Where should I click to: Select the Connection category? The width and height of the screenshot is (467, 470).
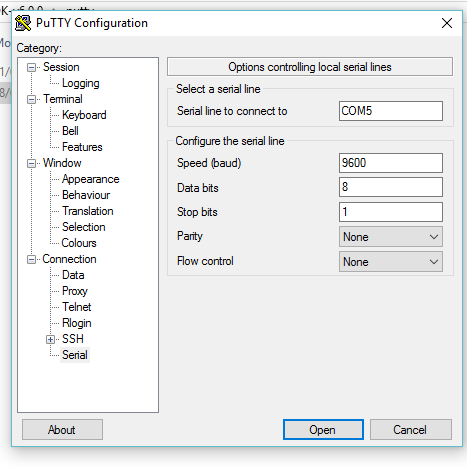click(69, 259)
